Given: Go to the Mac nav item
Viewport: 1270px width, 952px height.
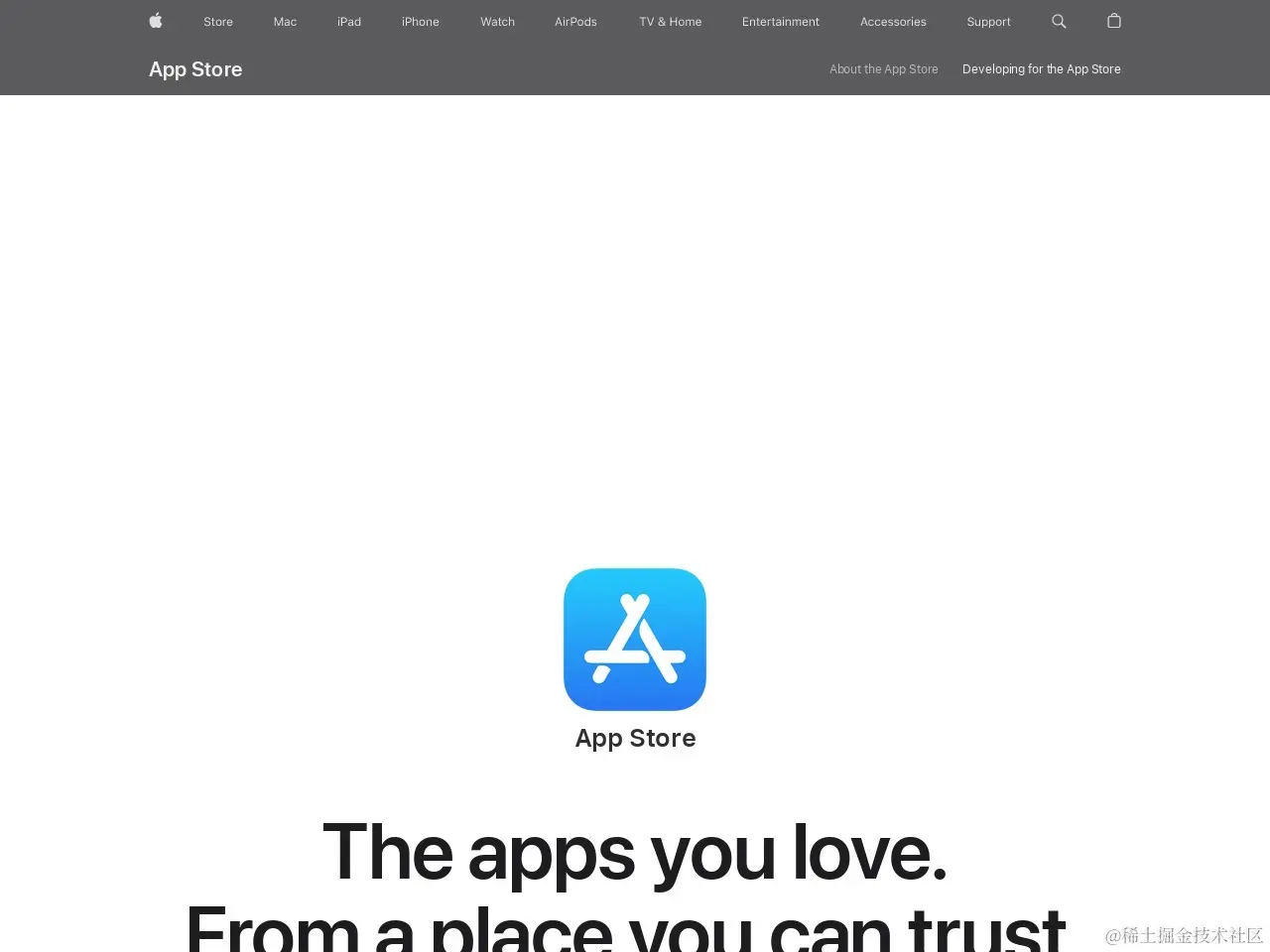Looking at the screenshot, I should pos(285,22).
